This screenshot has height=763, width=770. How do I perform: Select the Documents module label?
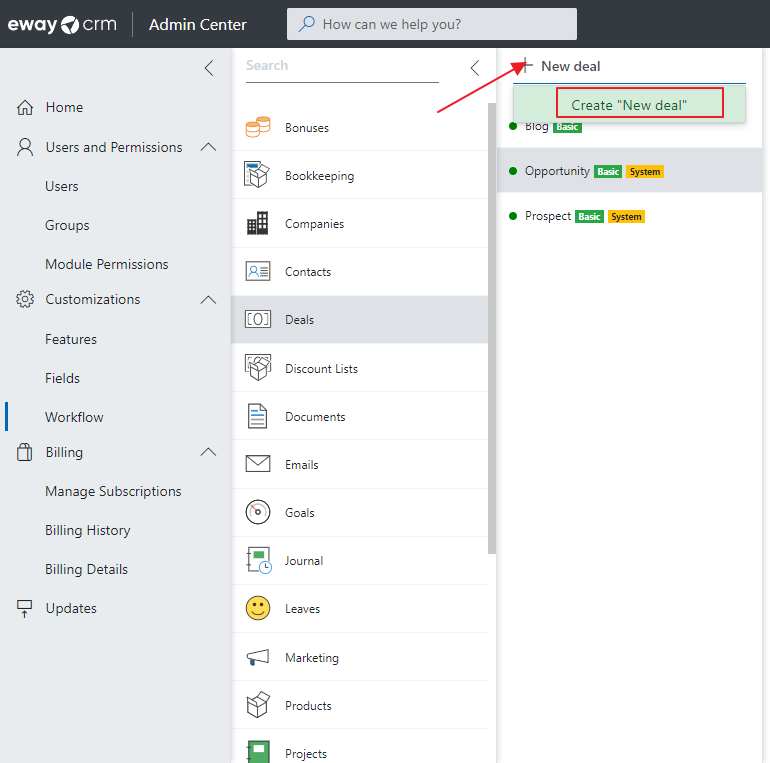tap(315, 416)
